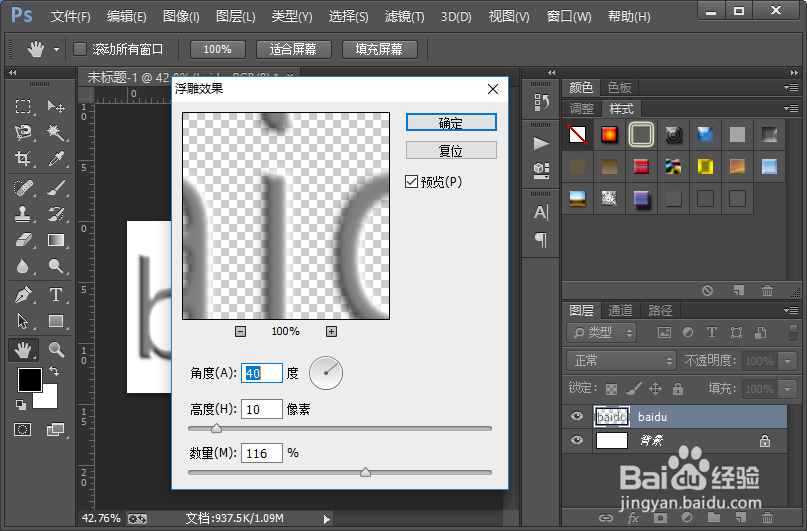
Task: Select the Magic Wand tool
Action: point(56,133)
